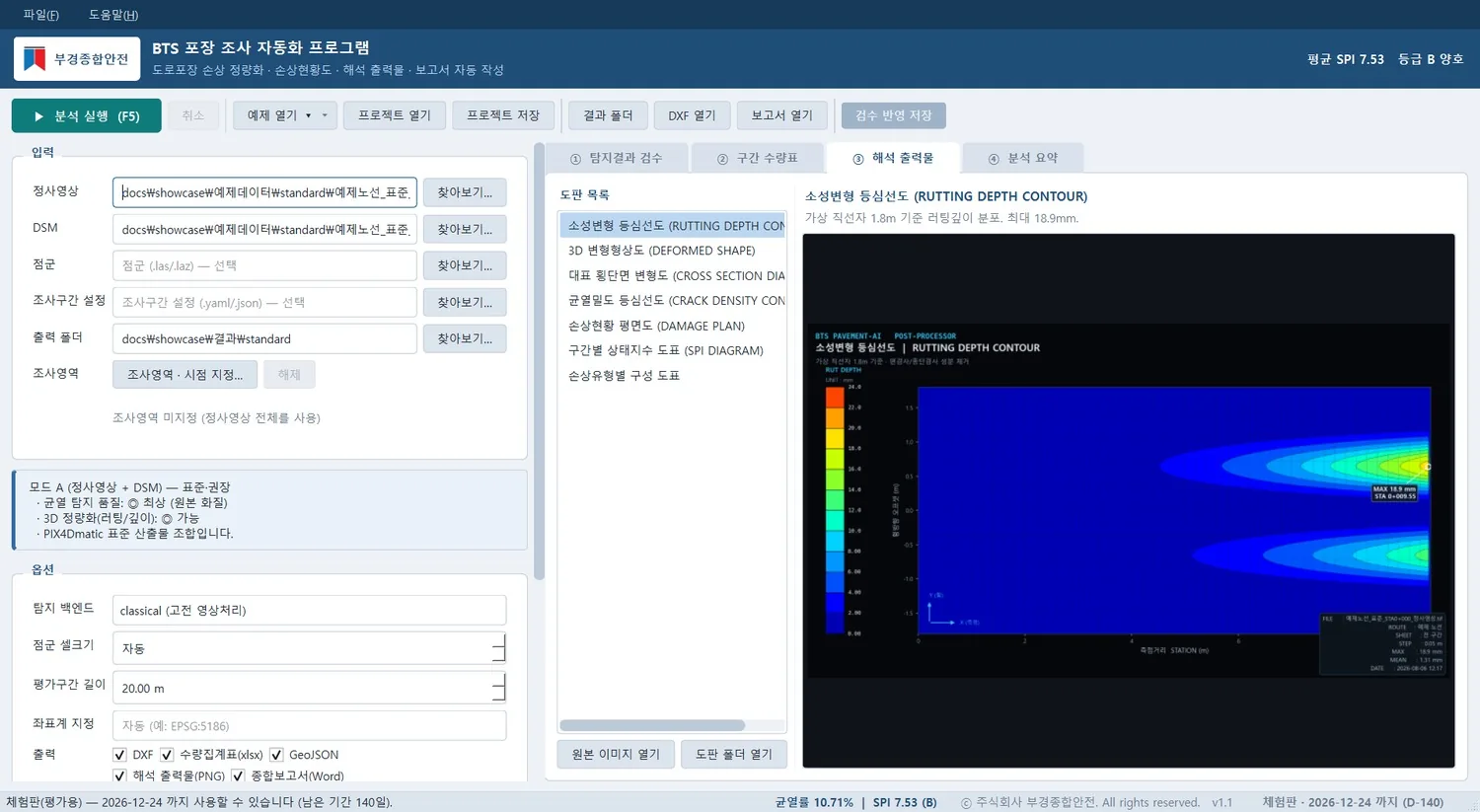
Task: Open the 결과 폴더 button
Action: coord(608,115)
